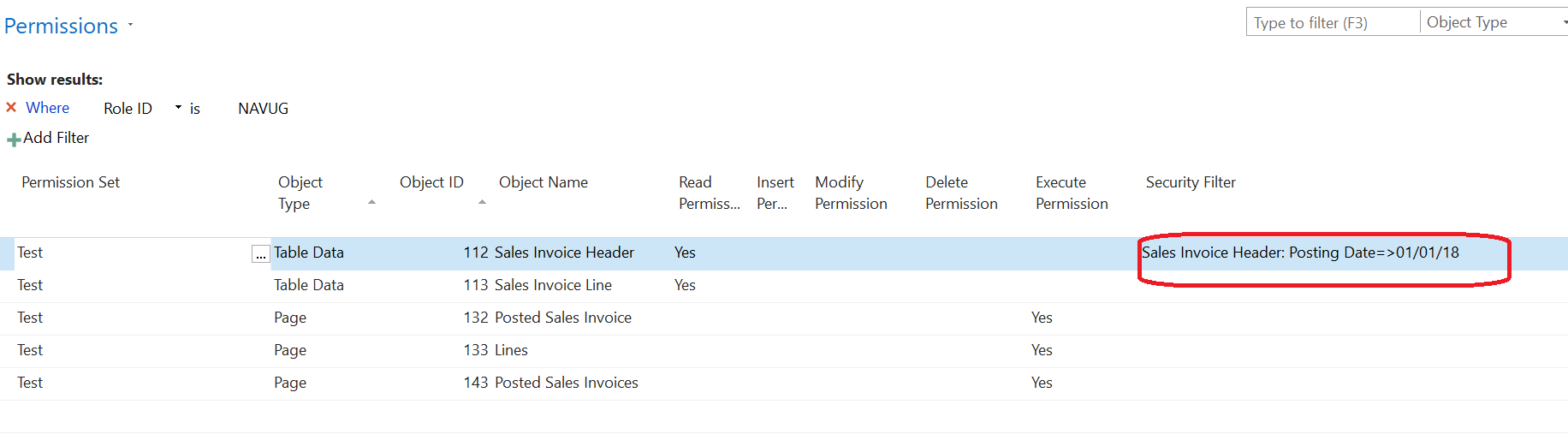Viewport: 1568px width, 440px height.
Task: Click the green plus Add Filter icon
Action: pyautogui.click(x=14, y=140)
